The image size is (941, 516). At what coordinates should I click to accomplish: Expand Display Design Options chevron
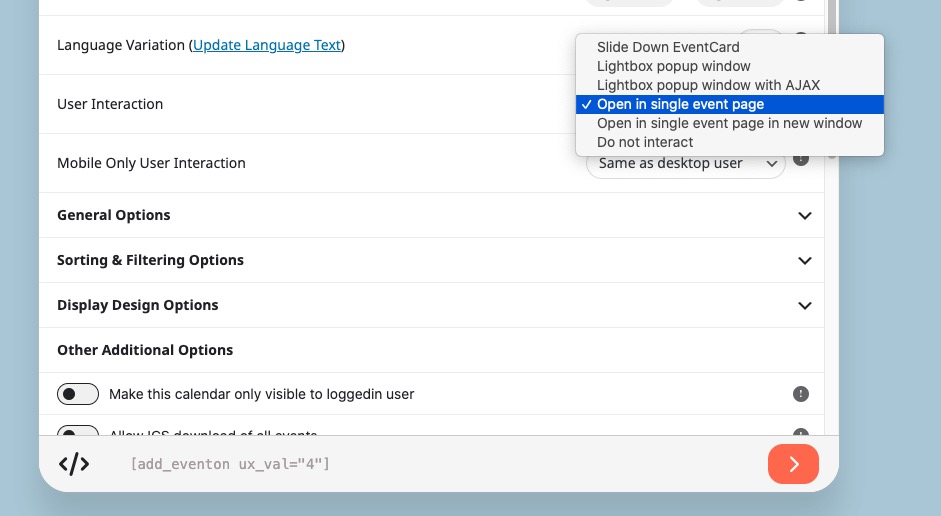coord(805,305)
